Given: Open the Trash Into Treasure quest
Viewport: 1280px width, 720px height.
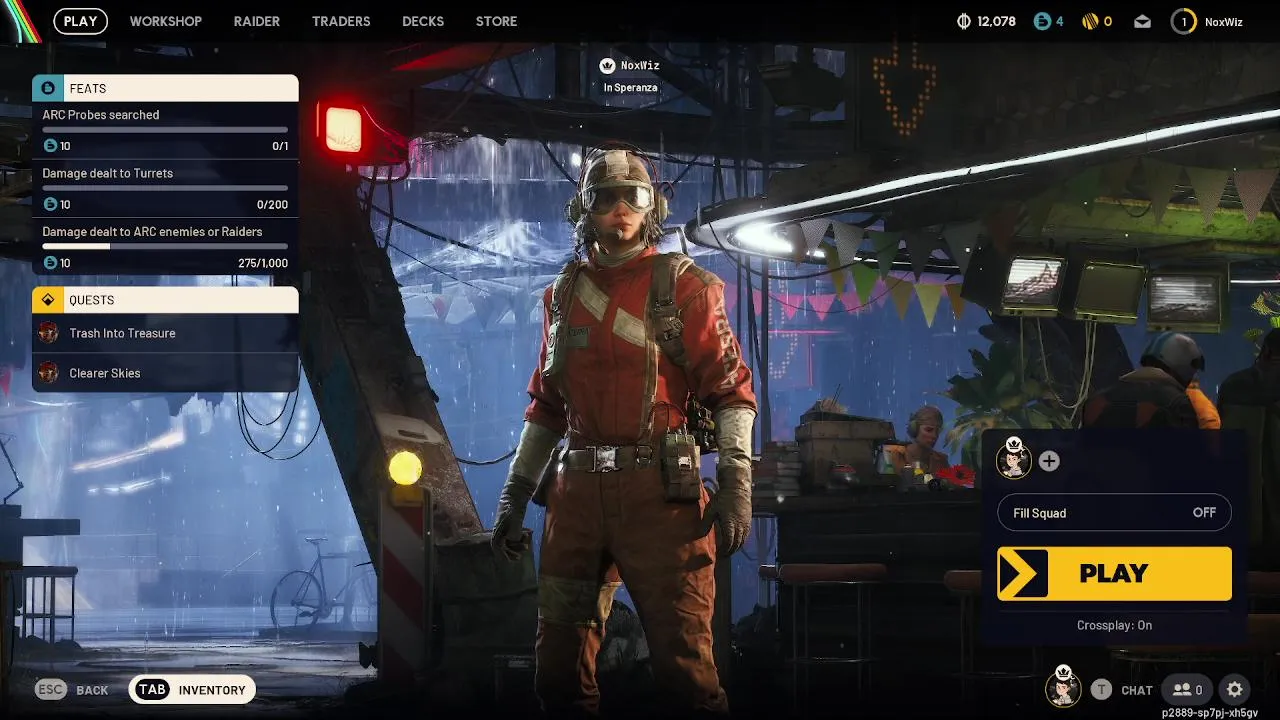Looking at the screenshot, I should click(x=165, y=333).
